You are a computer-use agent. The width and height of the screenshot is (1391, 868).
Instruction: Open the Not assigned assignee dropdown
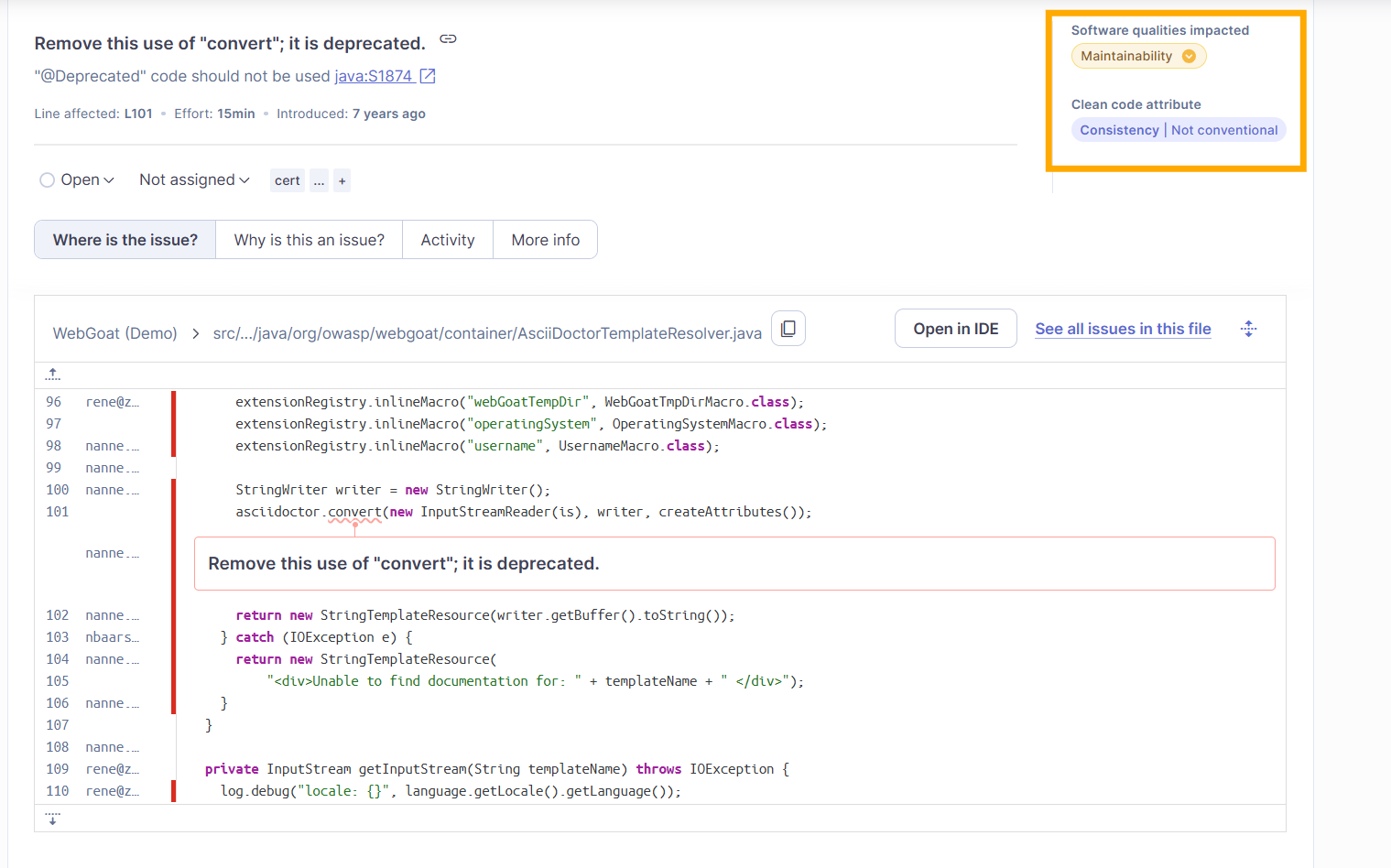tap(194, 180)
